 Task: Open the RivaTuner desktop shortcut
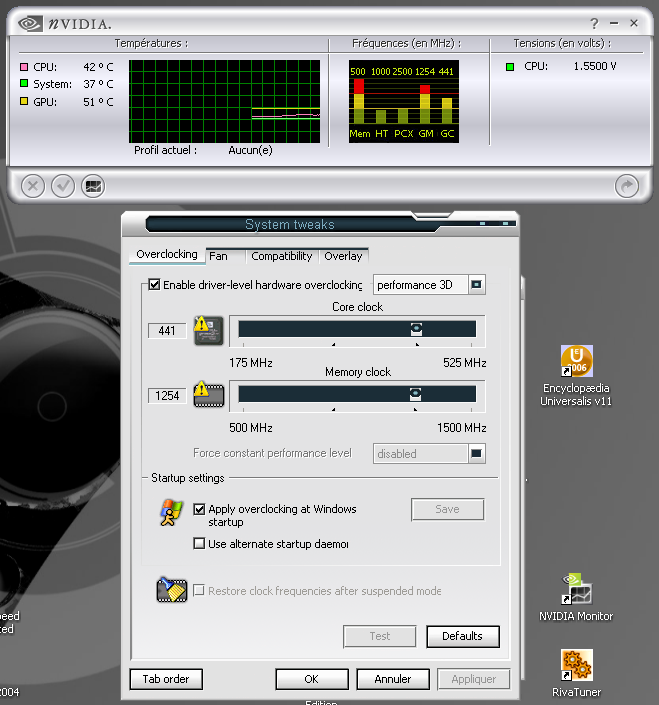point(577,665)
